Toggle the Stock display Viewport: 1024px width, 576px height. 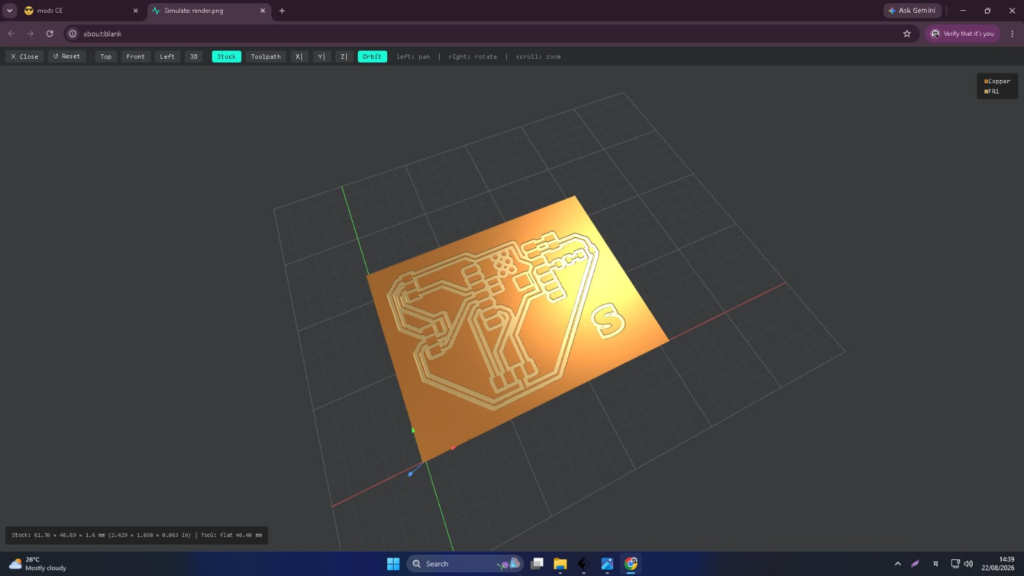[227, 57]
